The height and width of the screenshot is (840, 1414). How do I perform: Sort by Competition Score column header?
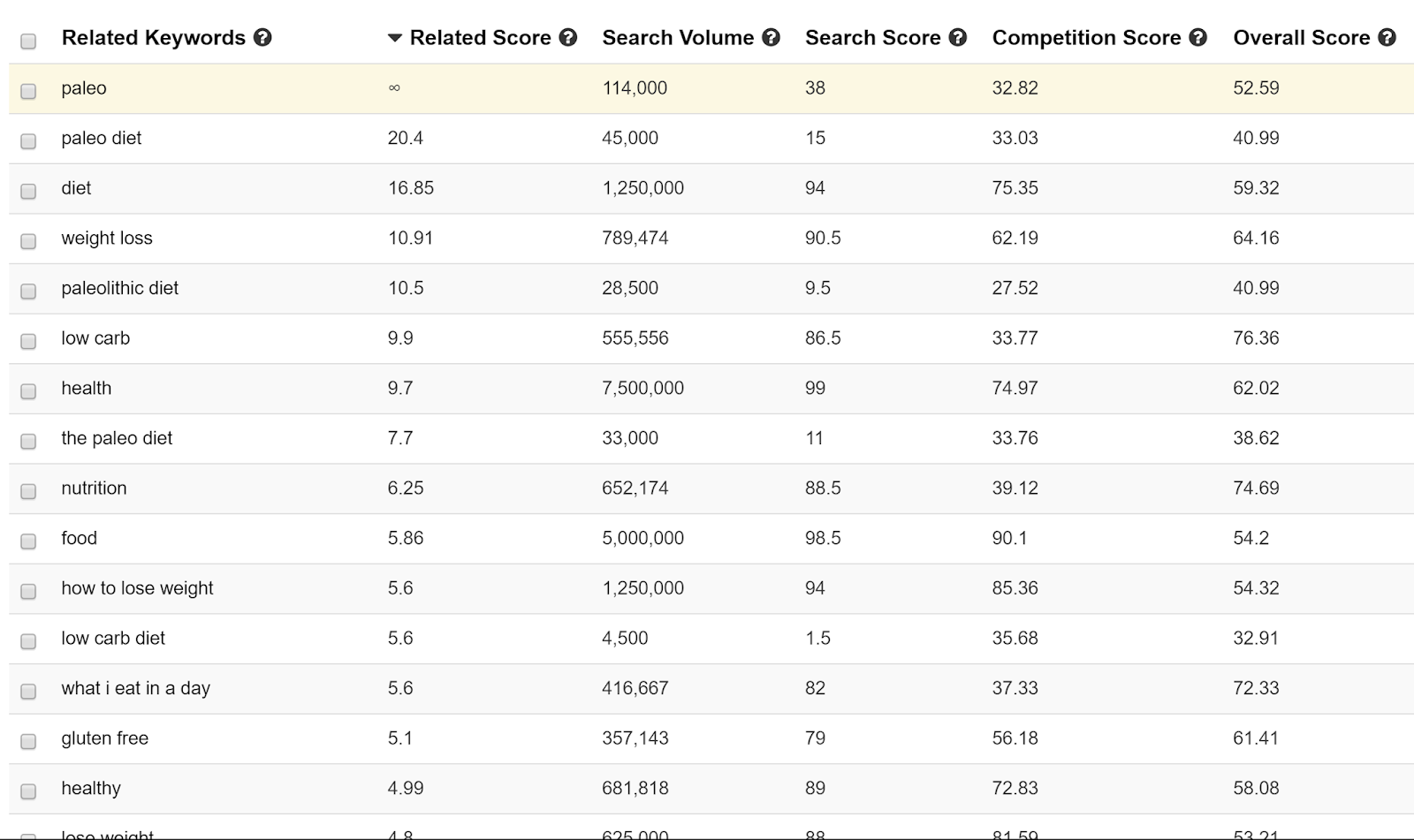(x=1086, y=38)
